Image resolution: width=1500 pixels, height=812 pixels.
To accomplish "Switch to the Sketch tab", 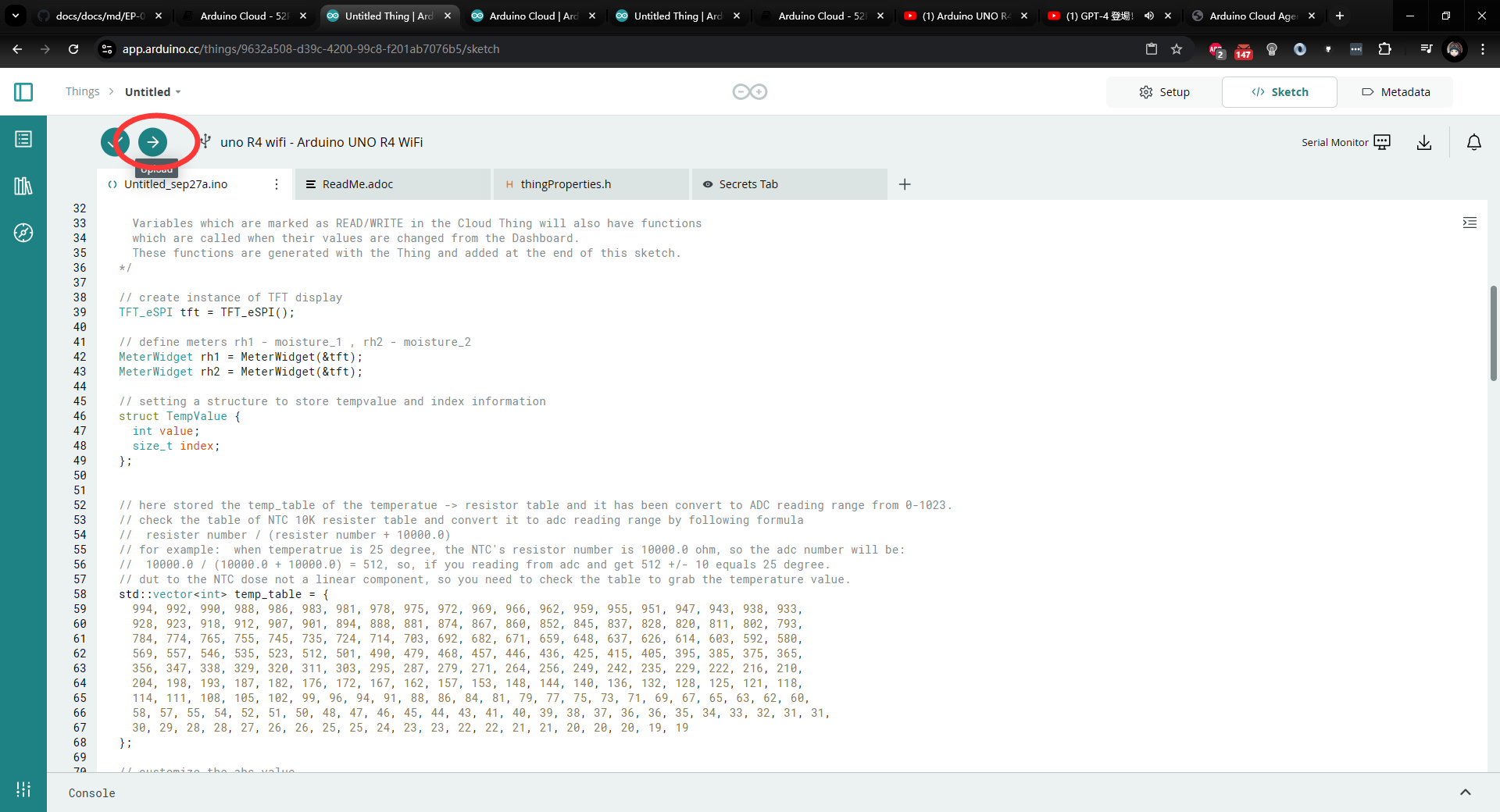I will pyautogui.click(x=1280, y=92).
